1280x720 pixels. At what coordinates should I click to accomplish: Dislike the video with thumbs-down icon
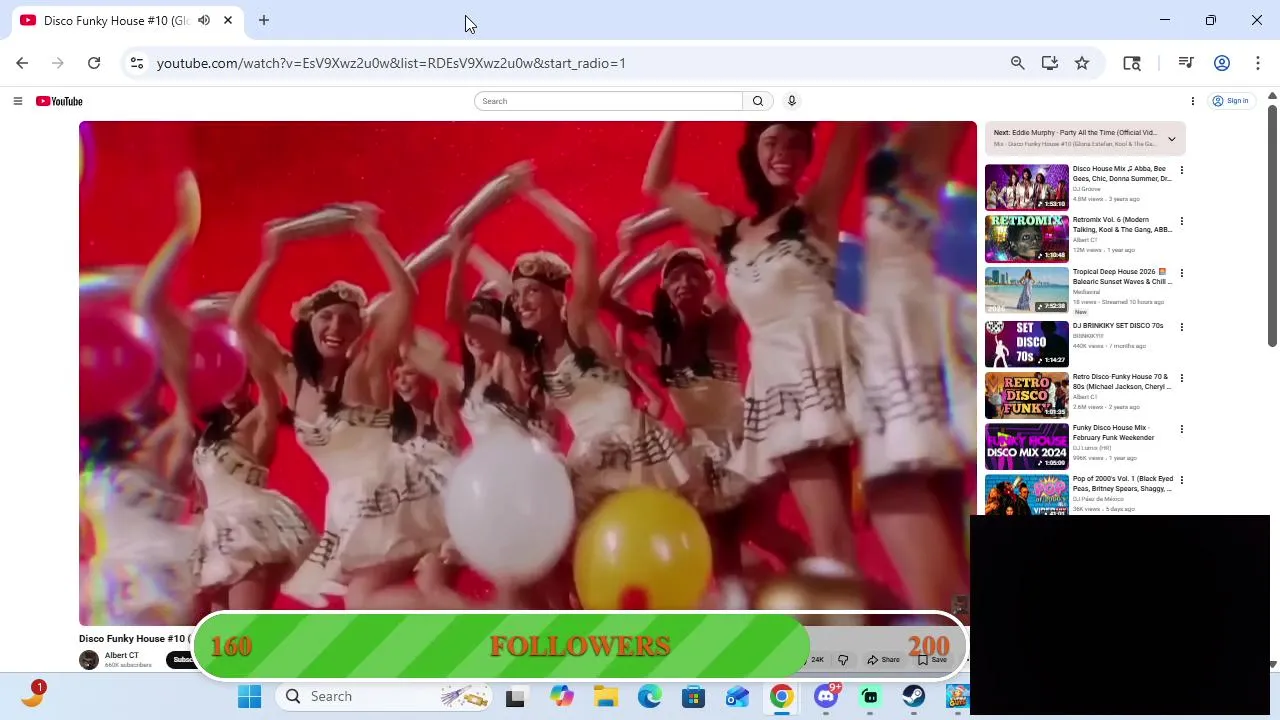point(843,660)
